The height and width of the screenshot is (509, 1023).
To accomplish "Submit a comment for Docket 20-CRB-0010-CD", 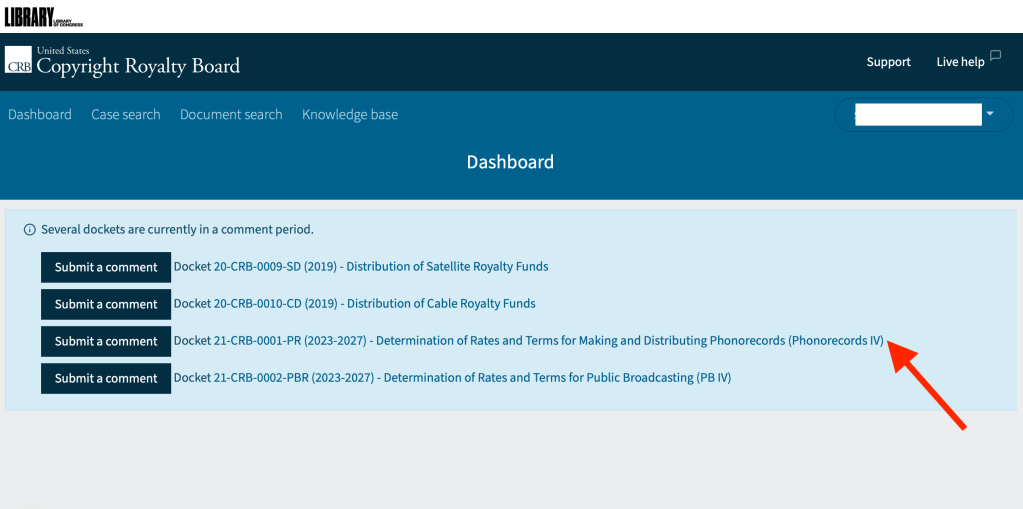I will [106, 304].
